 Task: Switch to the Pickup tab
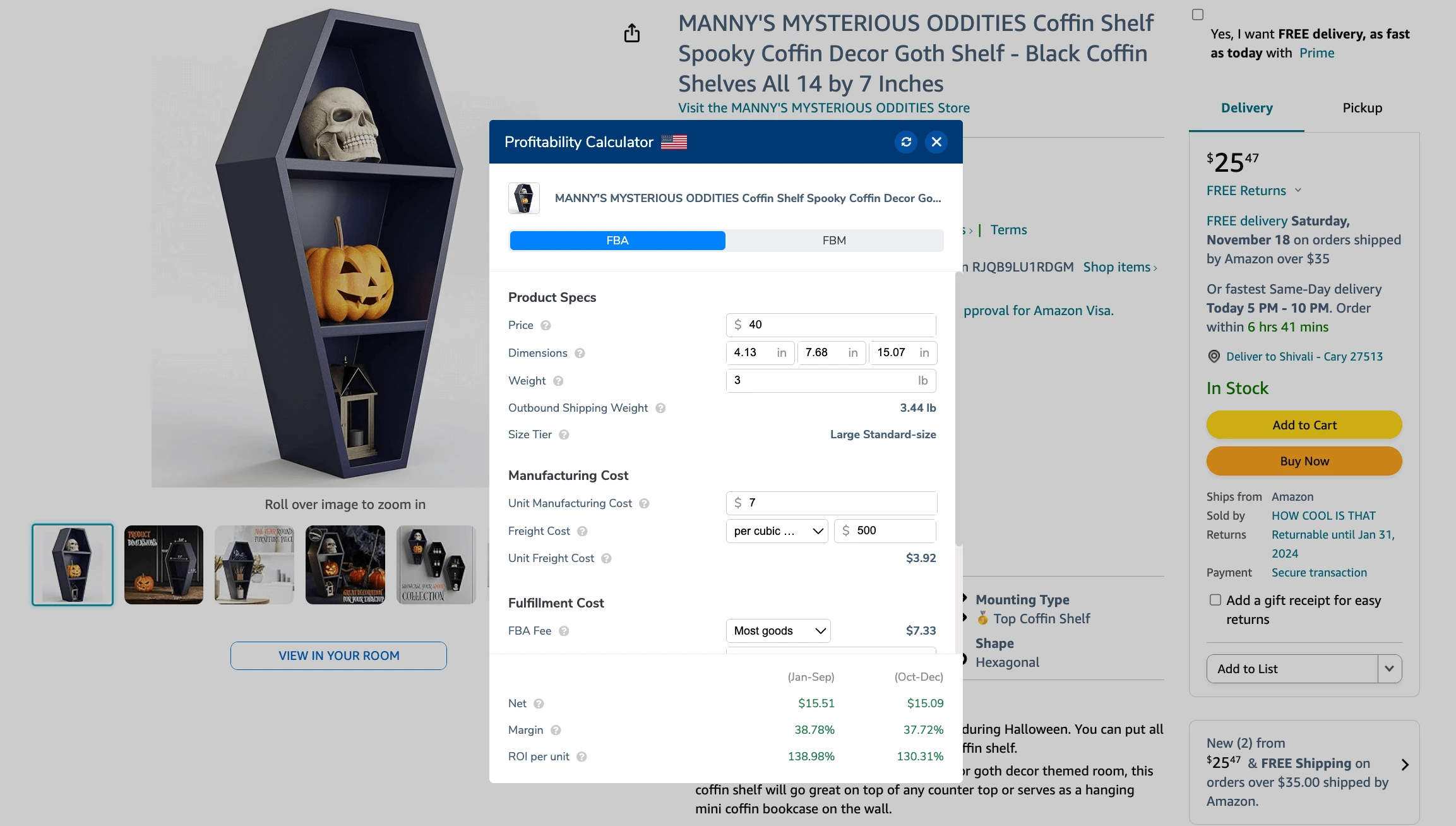pyautogui.click(x=1363, y=108)
